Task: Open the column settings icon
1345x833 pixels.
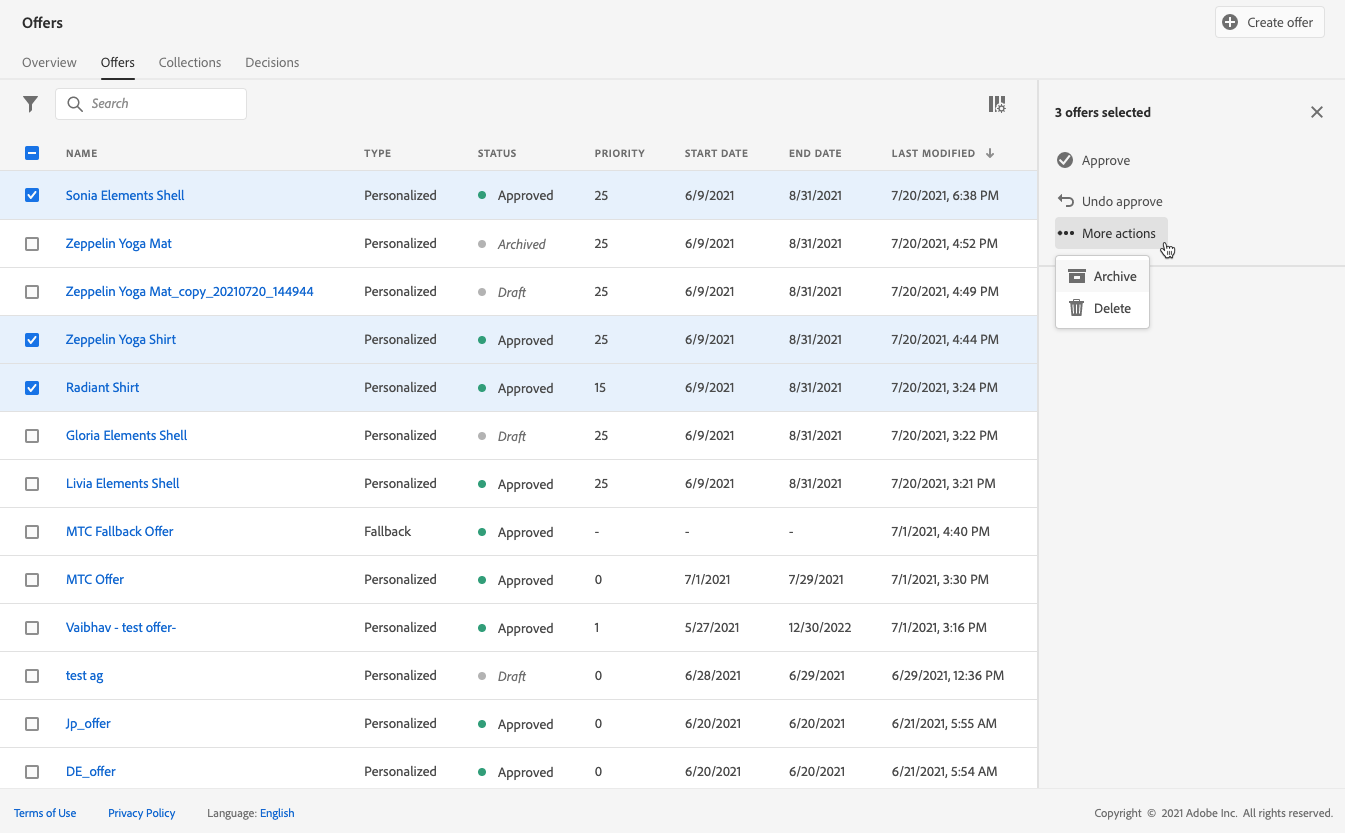Action: pyautogui.click(x=997, y=104)
